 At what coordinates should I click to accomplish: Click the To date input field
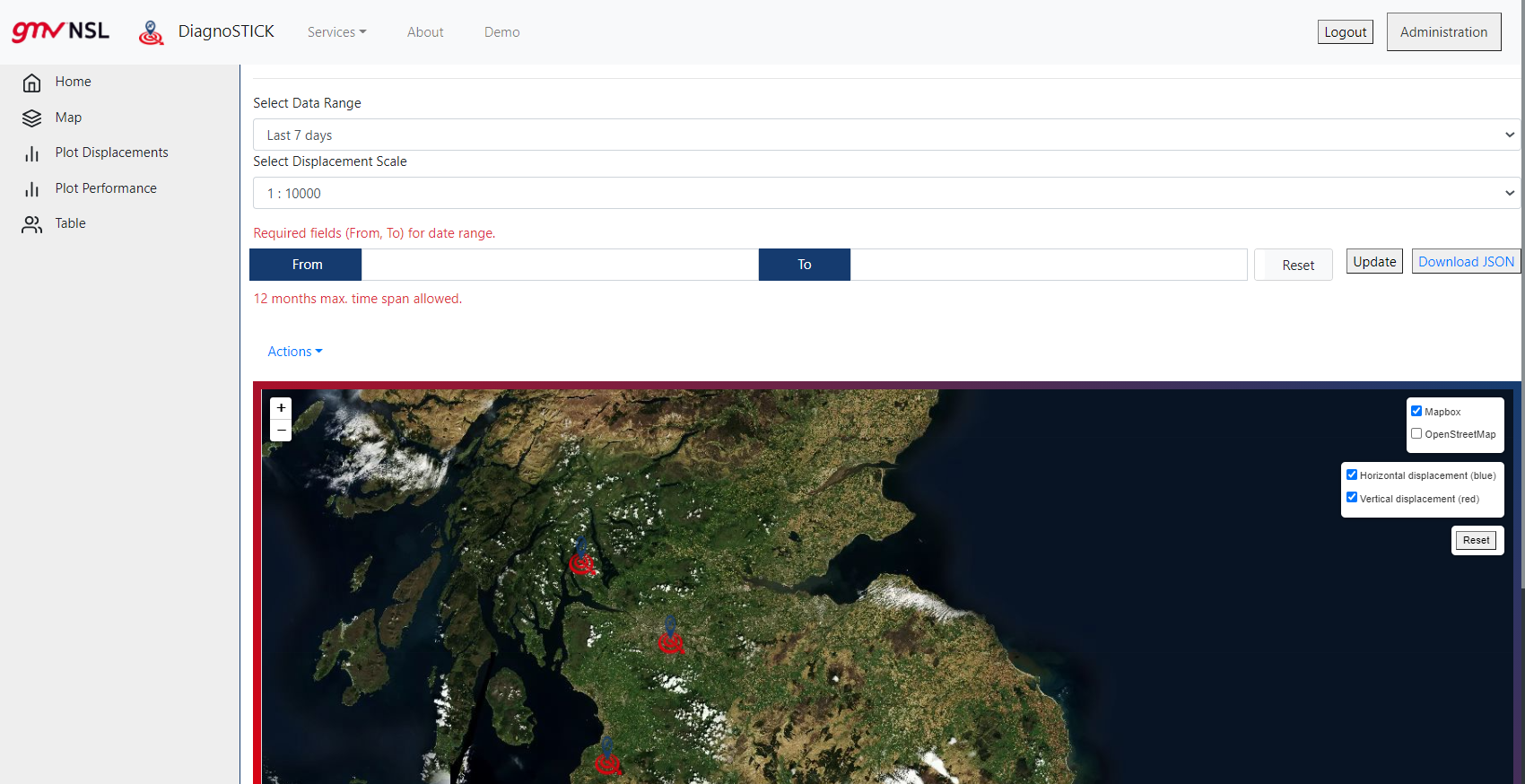pos(1049,265)
